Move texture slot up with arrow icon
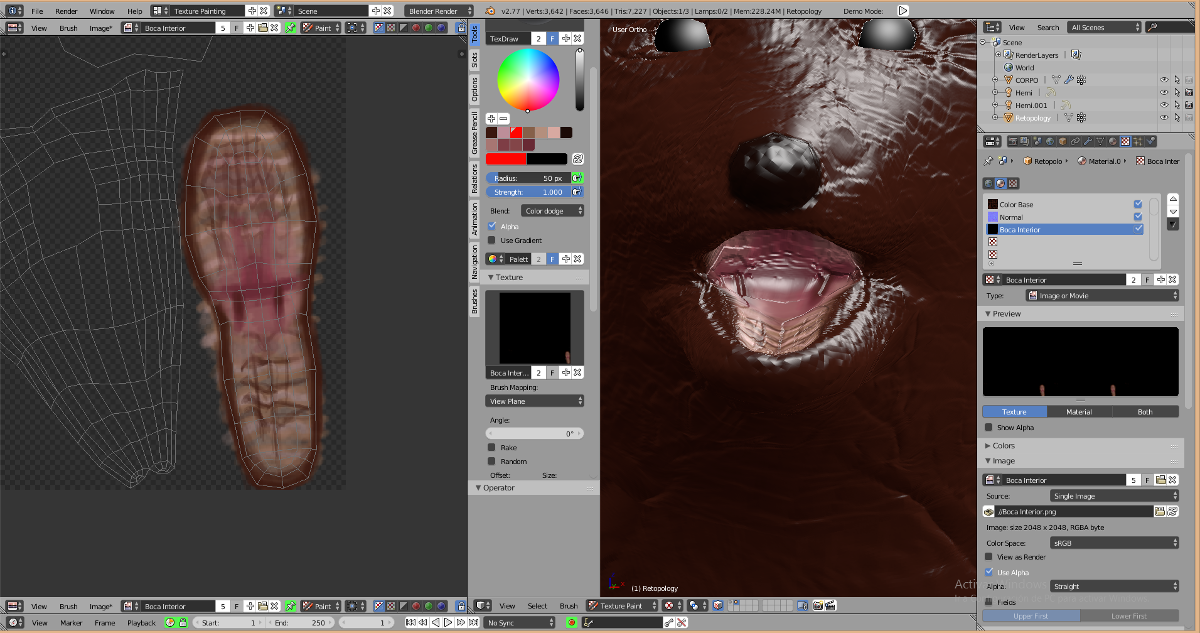Screen dimensions: 1200x633 [x=1173, y=197]
